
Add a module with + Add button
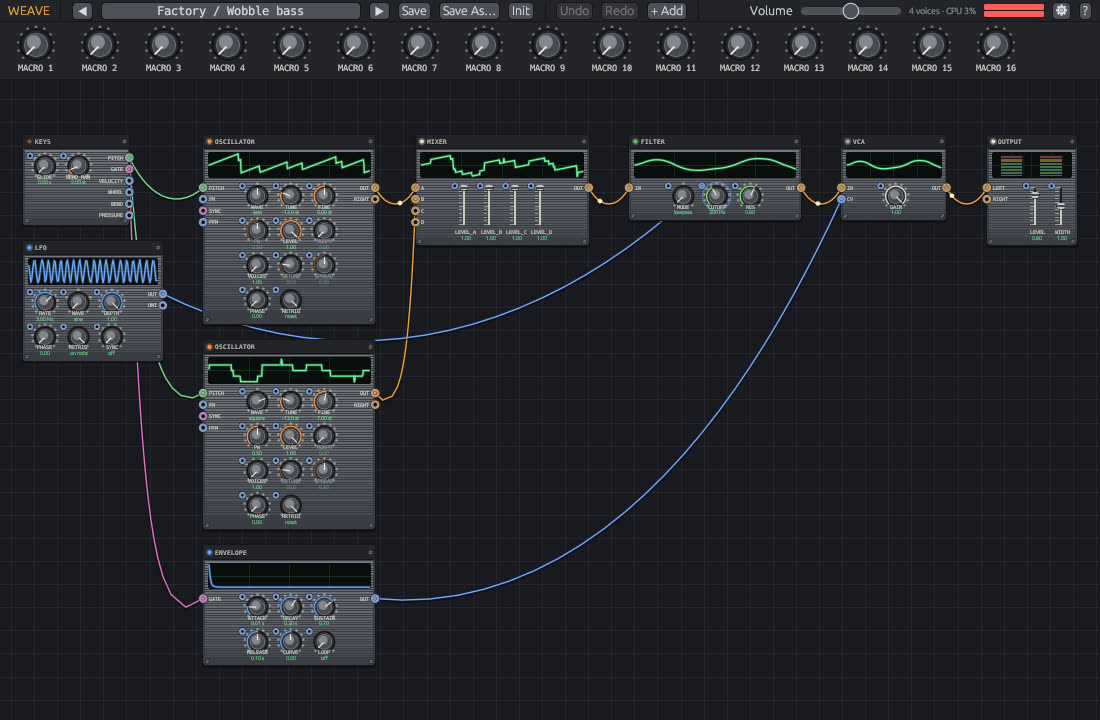(x=666, y=11)
